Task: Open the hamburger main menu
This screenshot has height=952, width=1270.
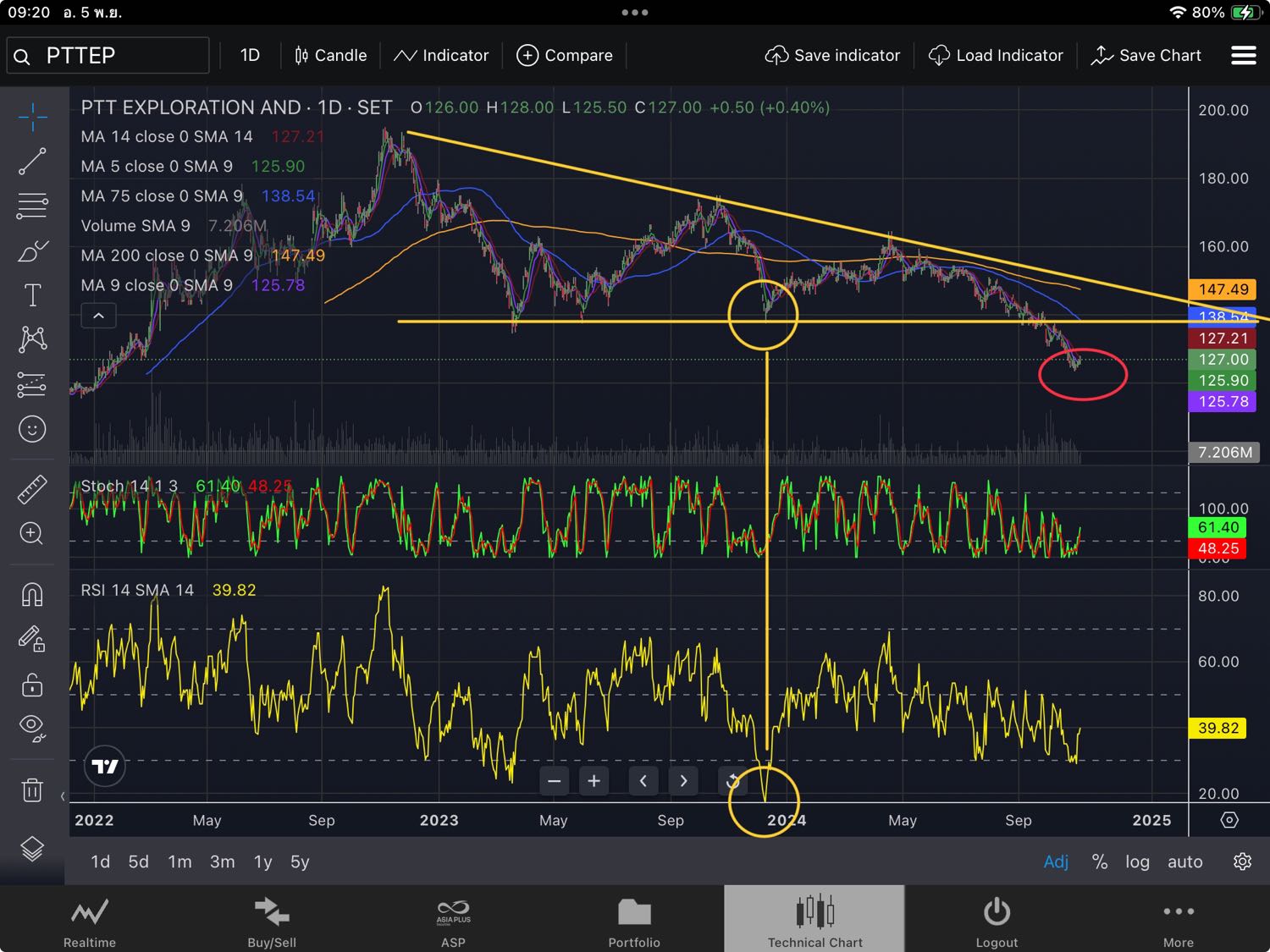Action: tap(1243, 56)
